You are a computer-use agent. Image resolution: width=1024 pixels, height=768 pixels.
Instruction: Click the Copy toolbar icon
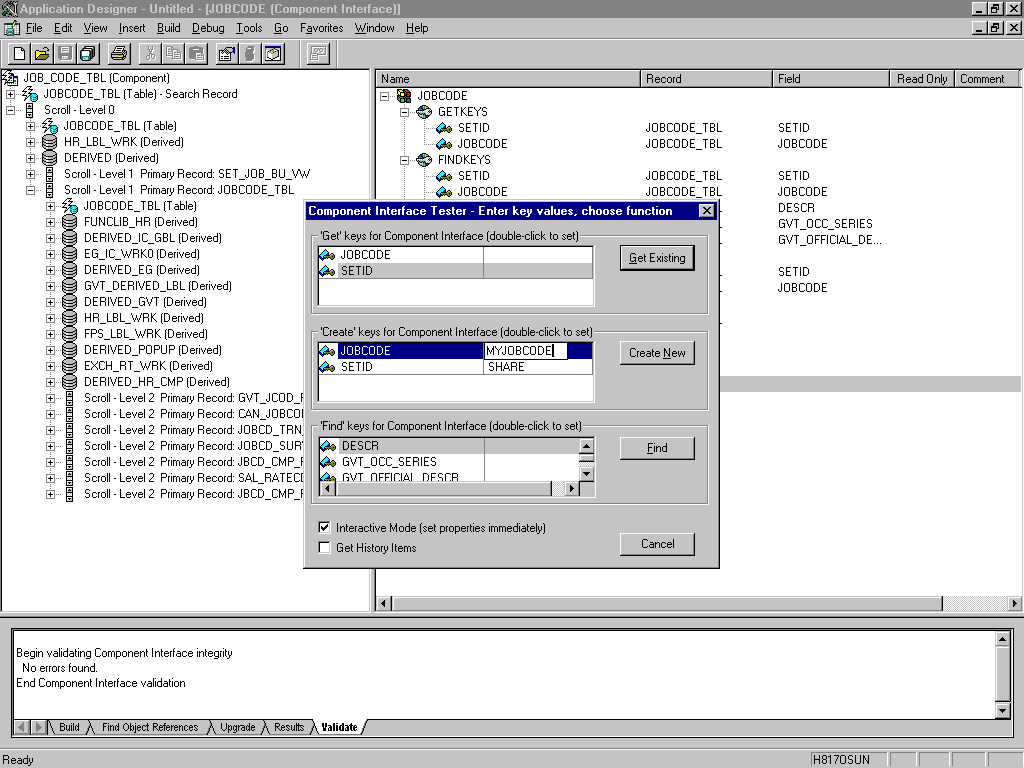[x=174, y=54]
